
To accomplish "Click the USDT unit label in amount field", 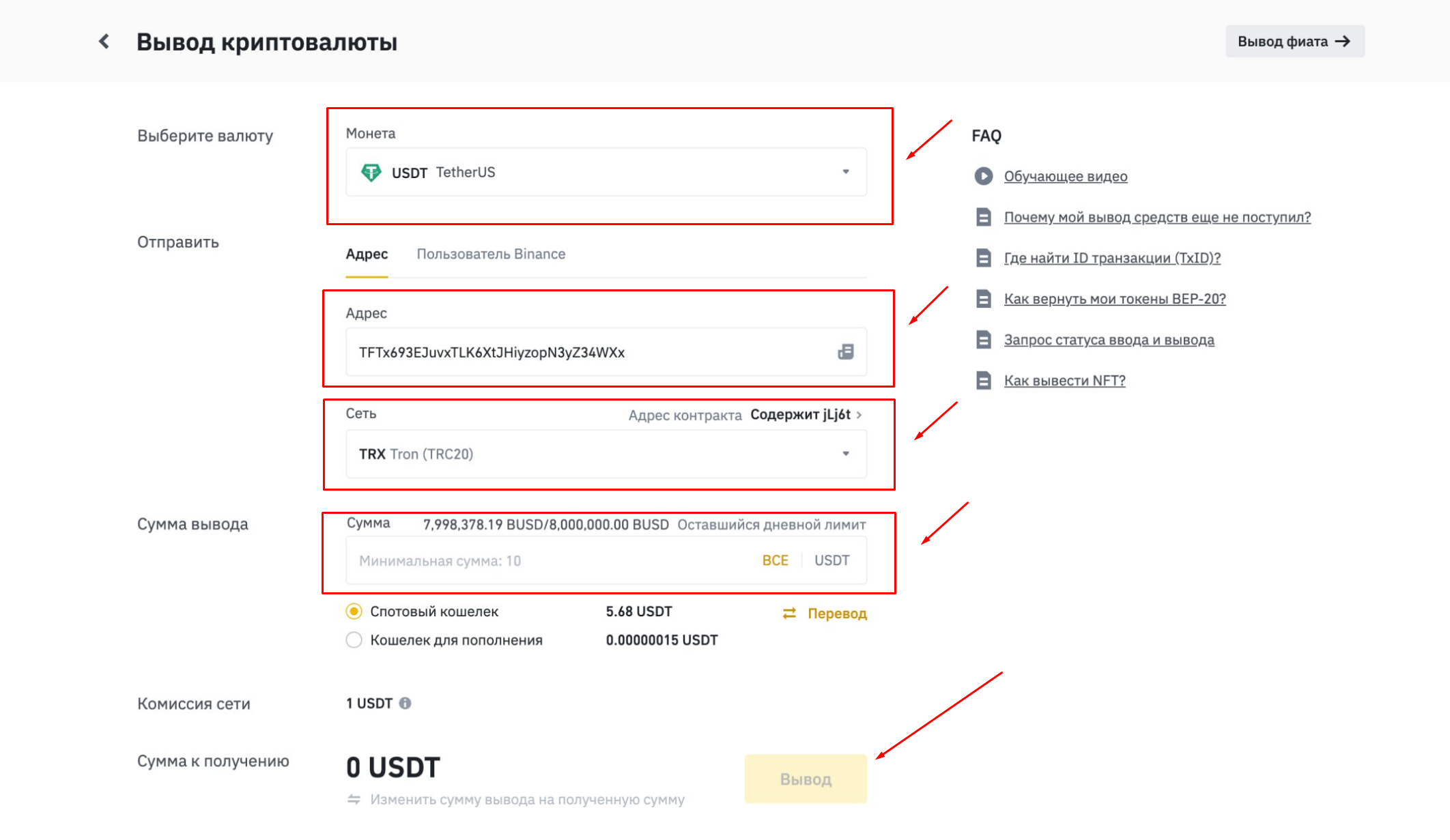I will [x=831, y=560].
